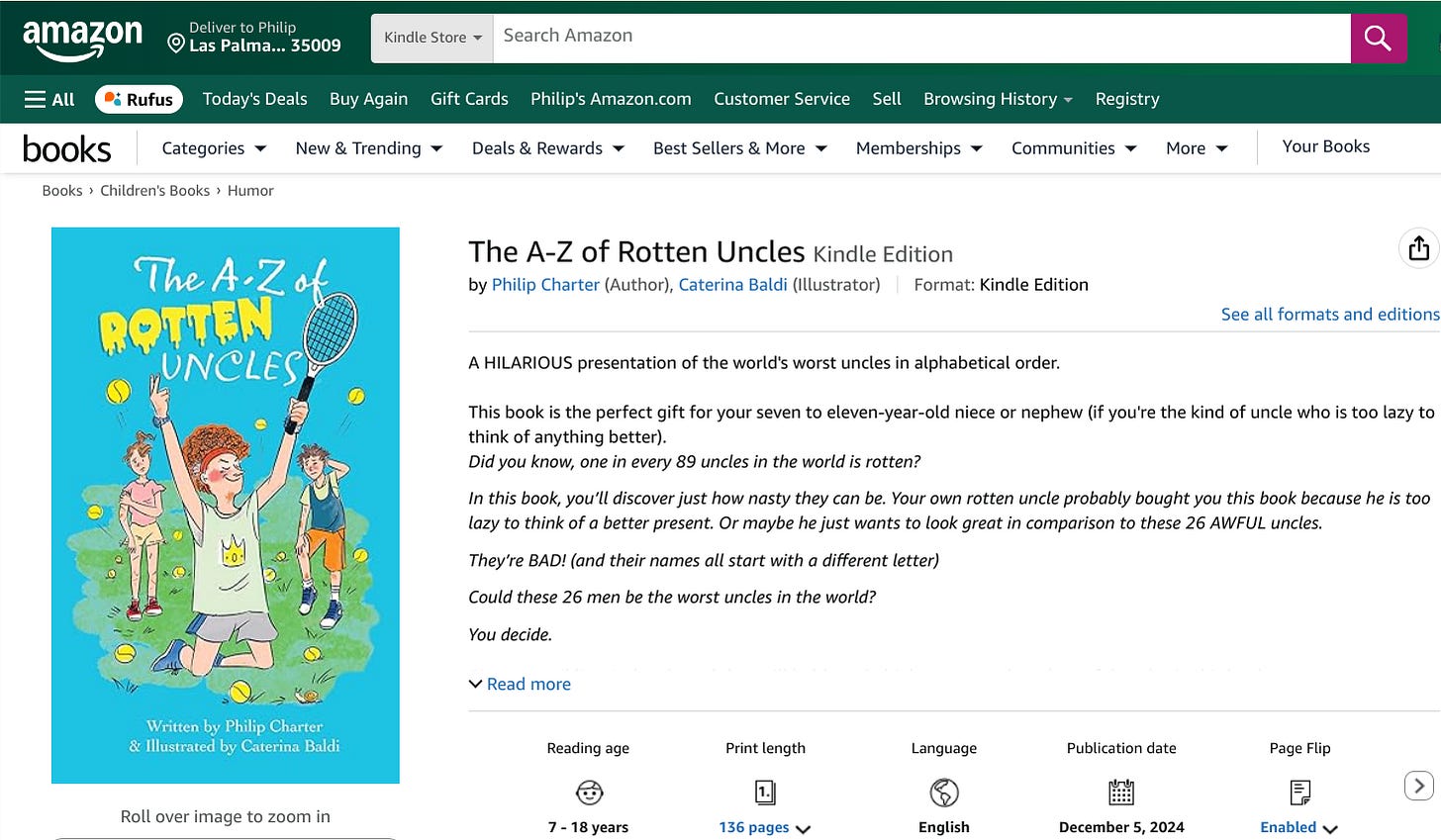Expand the Communities menu
The width and height of the screenshot is (1441, 840).
[1074, 148]
